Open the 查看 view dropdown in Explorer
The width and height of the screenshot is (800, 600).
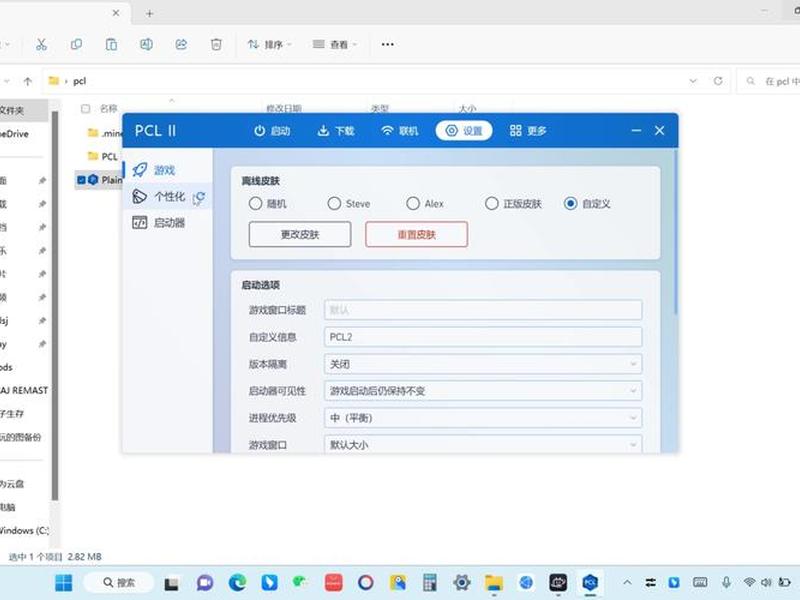(335, 44)
